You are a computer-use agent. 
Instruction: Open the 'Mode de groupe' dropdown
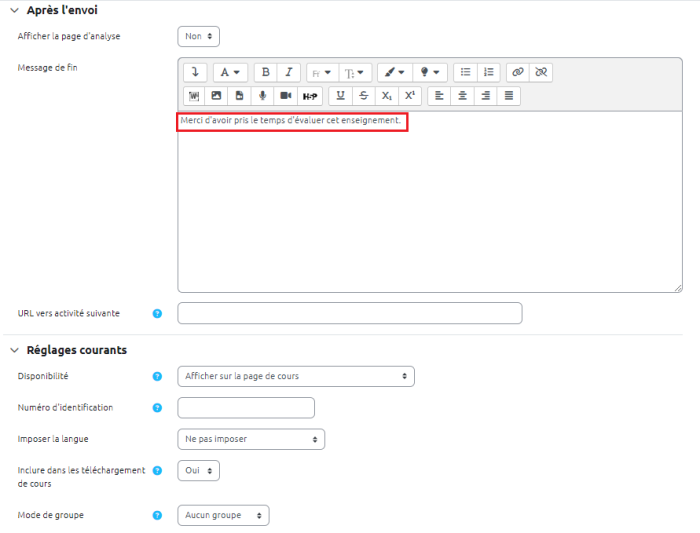point(223,515)
